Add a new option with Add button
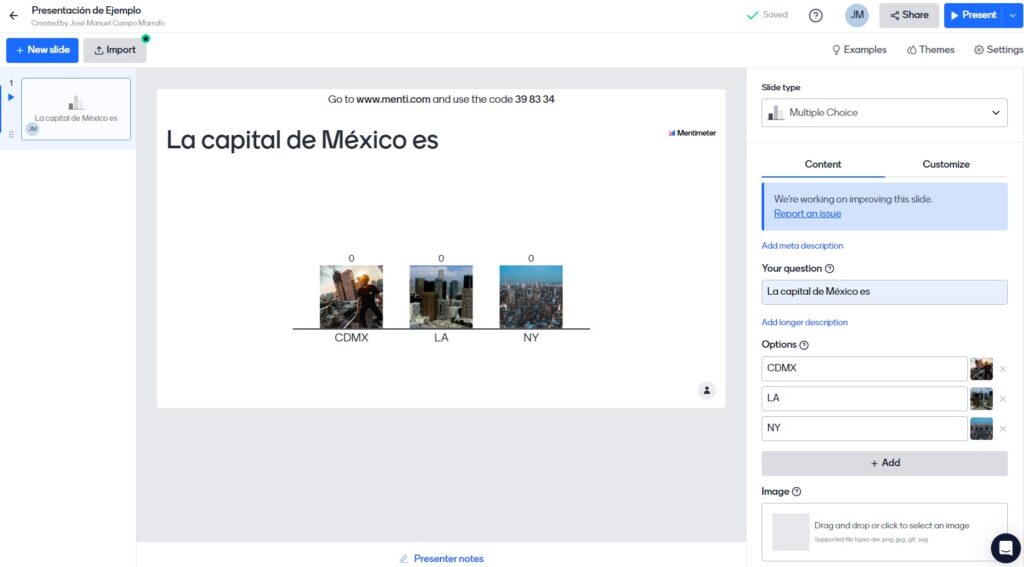 click(884, 463)
